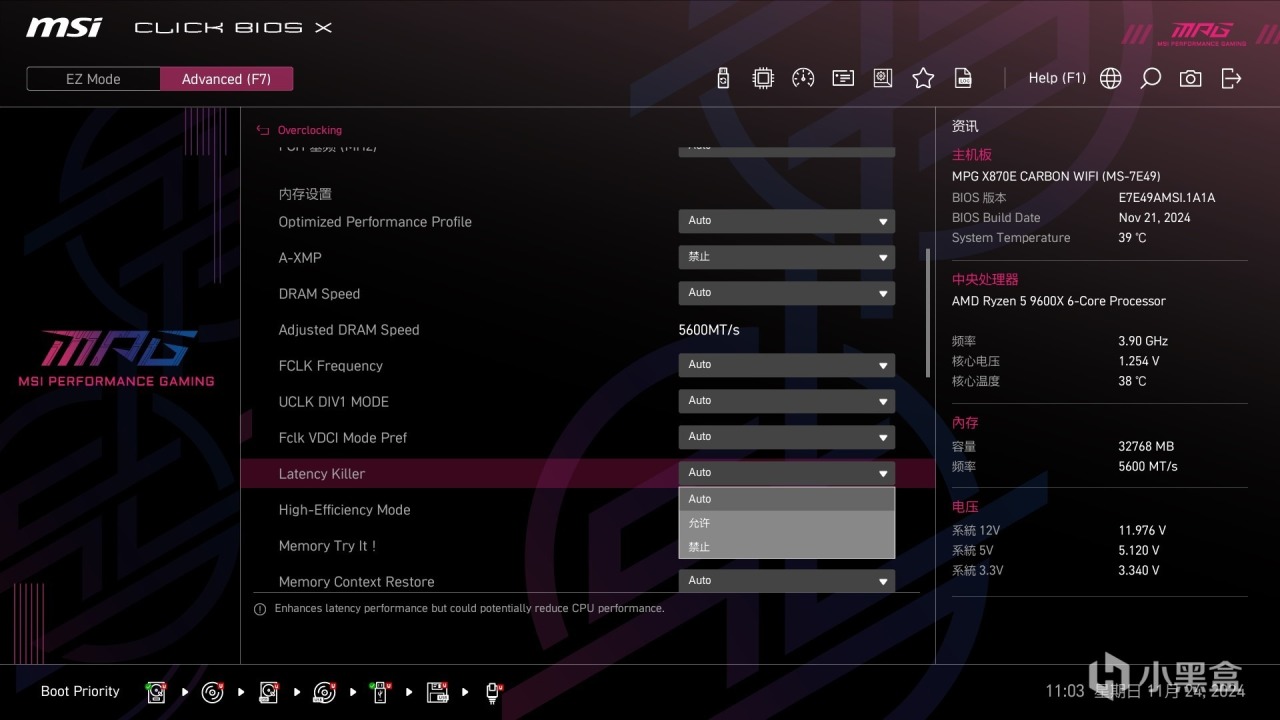Switch to the EZ Mode tab

93,79
